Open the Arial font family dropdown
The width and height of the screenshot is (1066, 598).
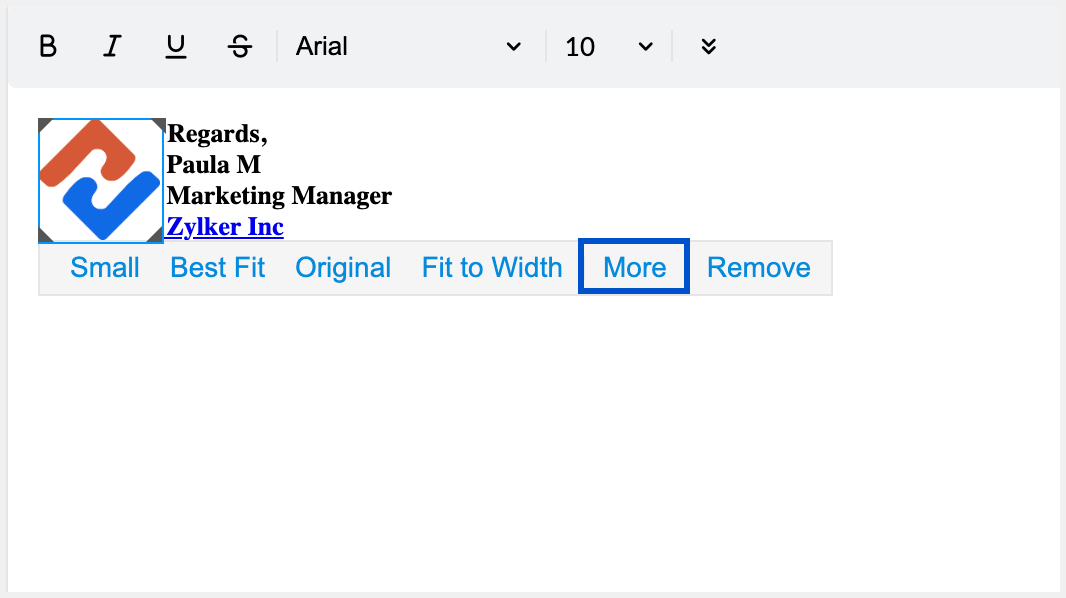408,47
